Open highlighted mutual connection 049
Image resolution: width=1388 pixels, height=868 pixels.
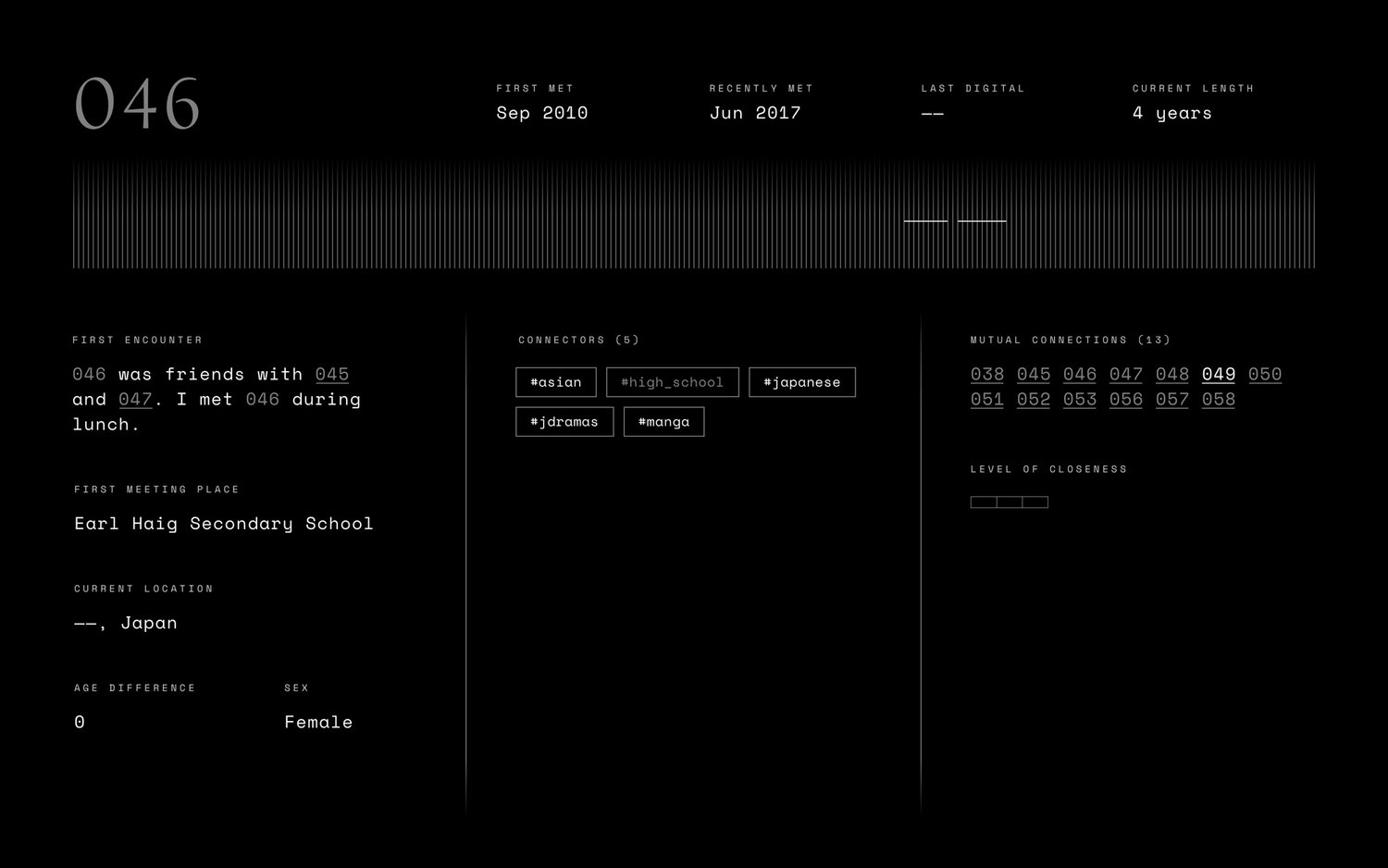tap(1219, 375)
